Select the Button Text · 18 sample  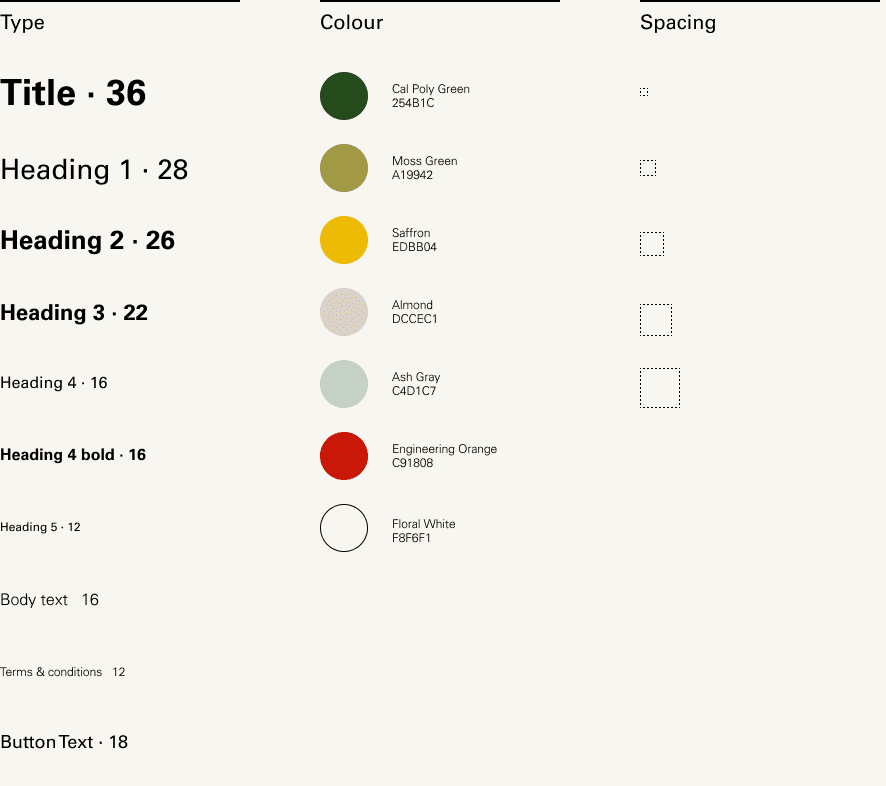pos(64,742)
